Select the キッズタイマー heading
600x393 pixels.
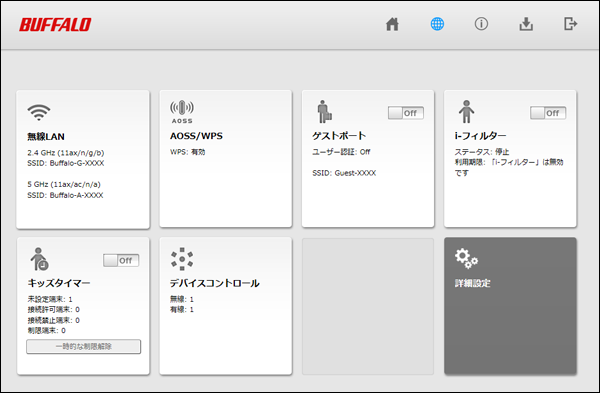click(59, 283)
